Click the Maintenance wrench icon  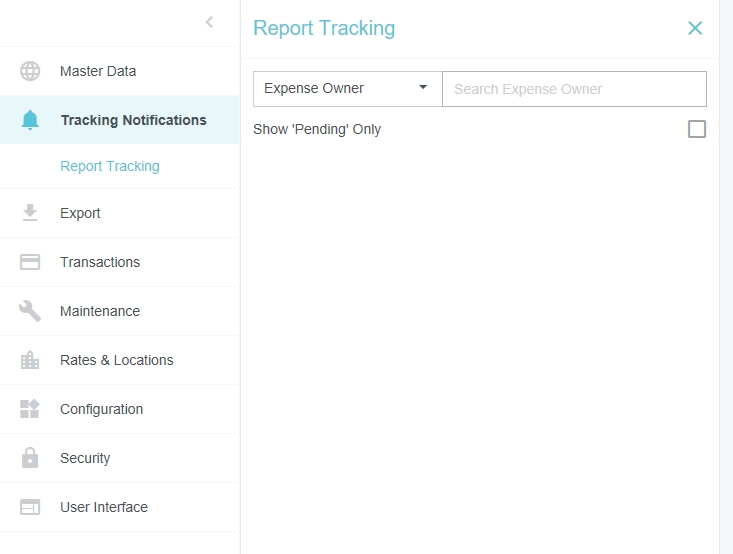point(30,311)
